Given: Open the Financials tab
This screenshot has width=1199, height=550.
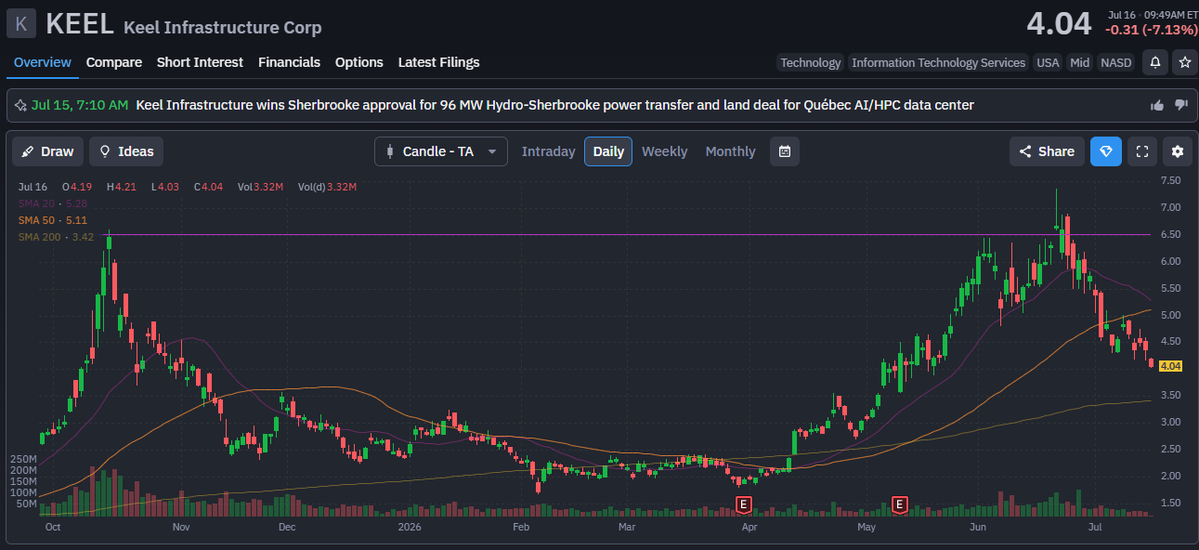Looking at the screenshot, I should (x=289, y=63).
